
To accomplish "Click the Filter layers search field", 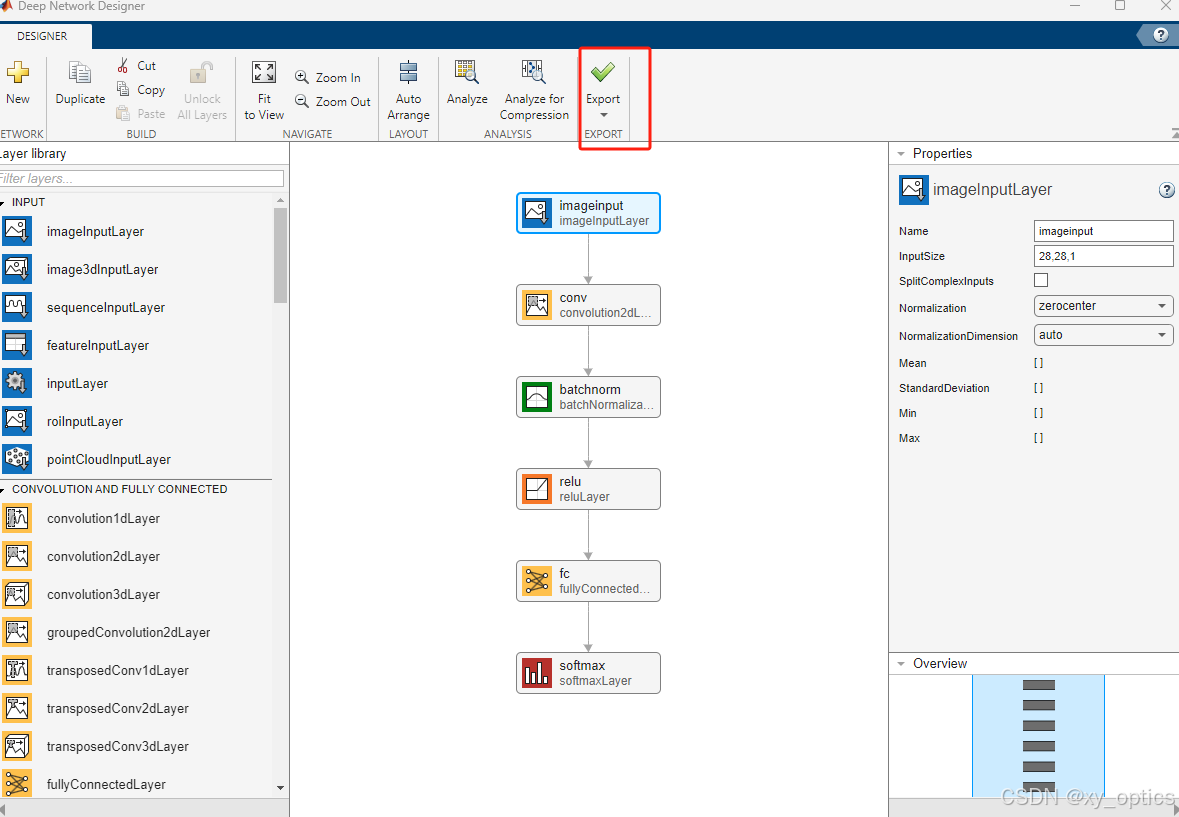I will (x=141, y=178).
